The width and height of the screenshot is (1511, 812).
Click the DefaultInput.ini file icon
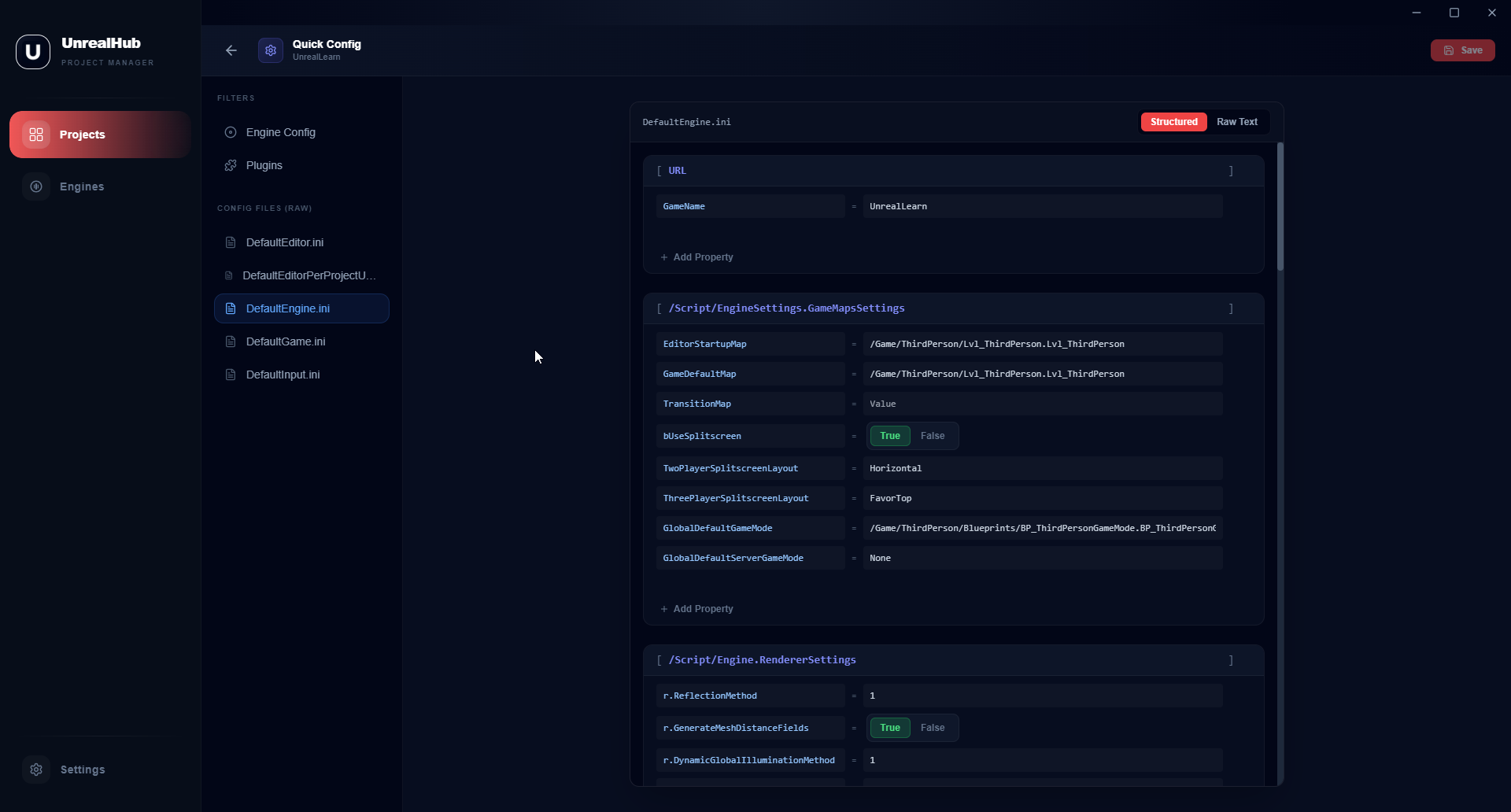click(x=231, y=375)
